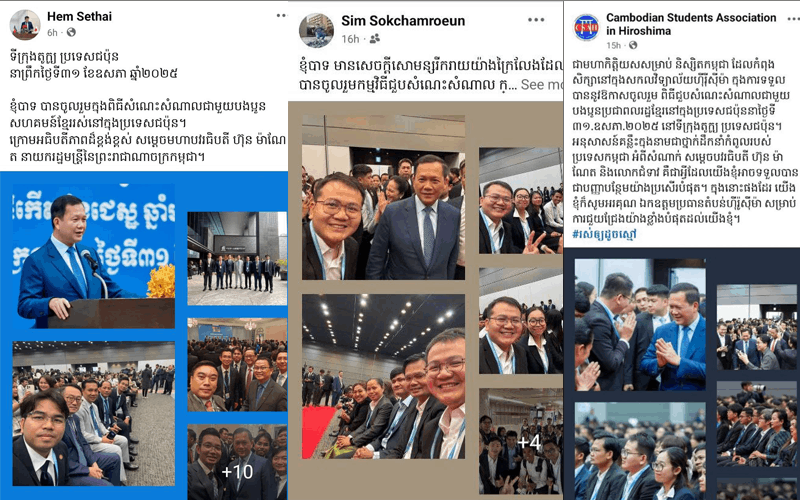Click the blue Khmer hashtag link
Screen dimensions: 800x500
(x=604, y=235)
